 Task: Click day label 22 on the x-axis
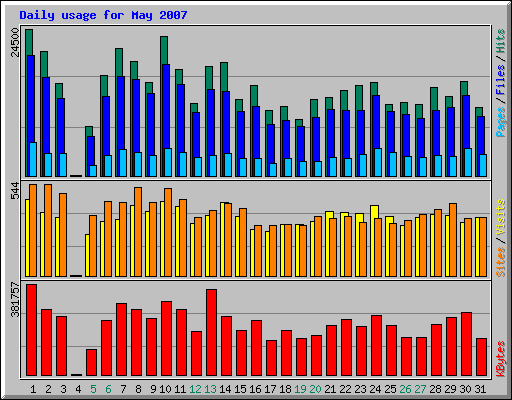[345, 389]
